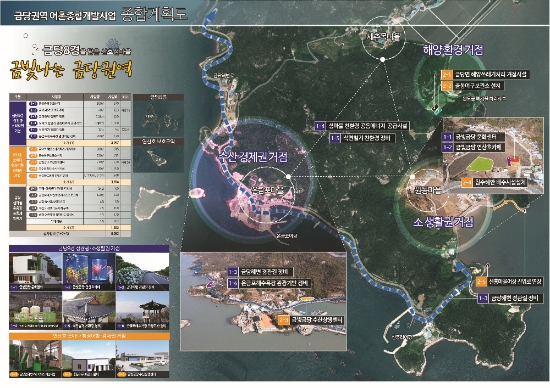Click the 종합계획도 heading

tap(154, 14)
